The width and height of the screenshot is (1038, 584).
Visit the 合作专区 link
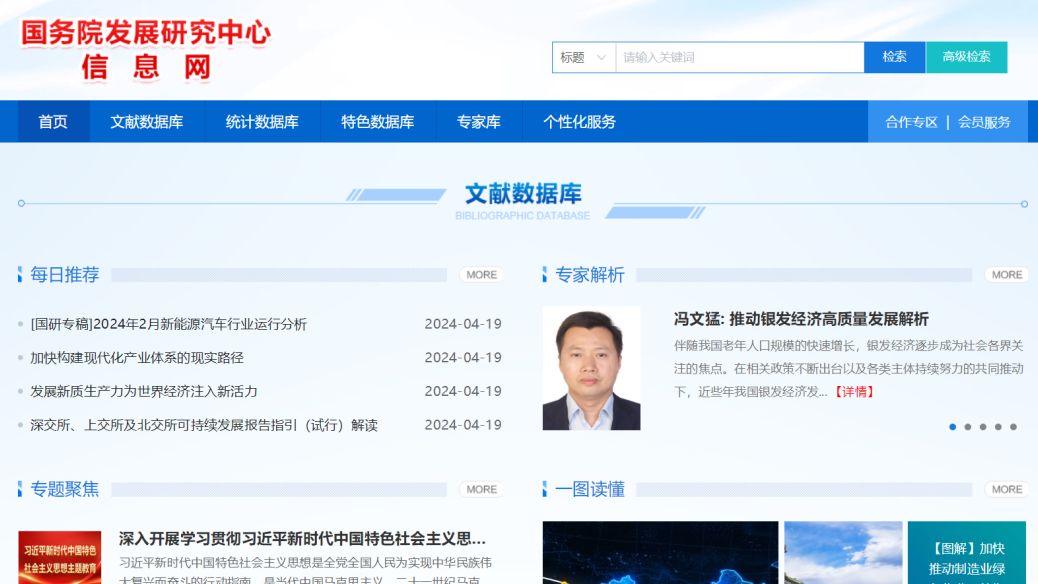point(911,122)
